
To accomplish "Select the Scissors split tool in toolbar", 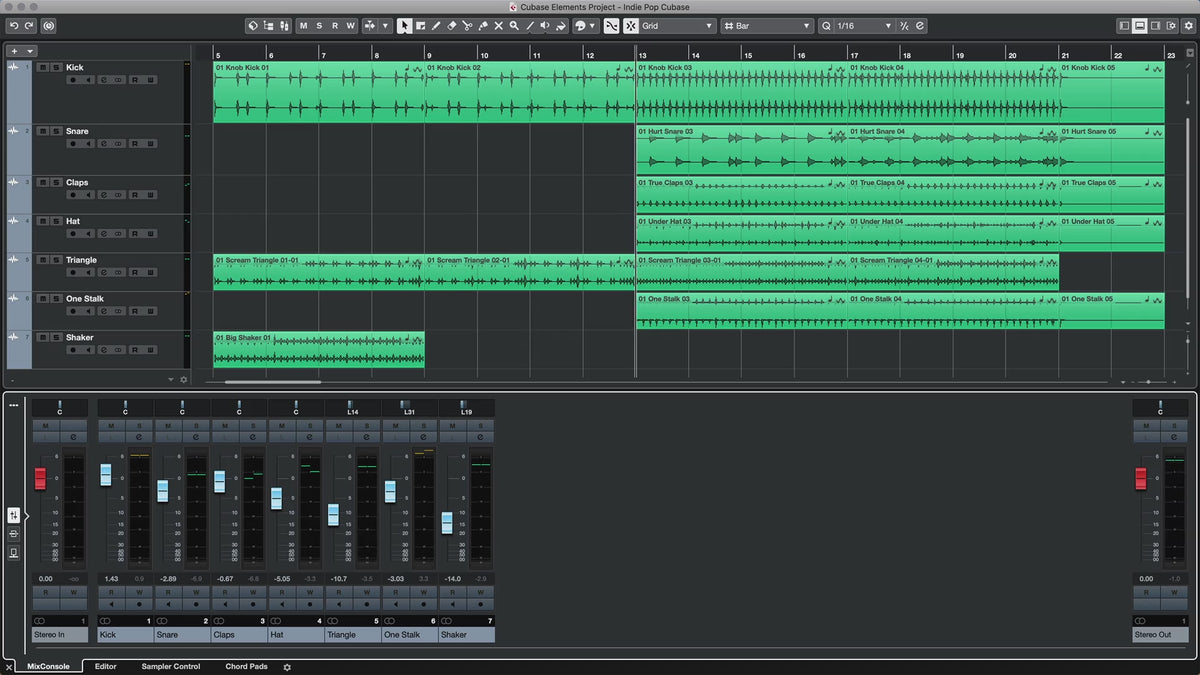I will [x=466, y=26].
